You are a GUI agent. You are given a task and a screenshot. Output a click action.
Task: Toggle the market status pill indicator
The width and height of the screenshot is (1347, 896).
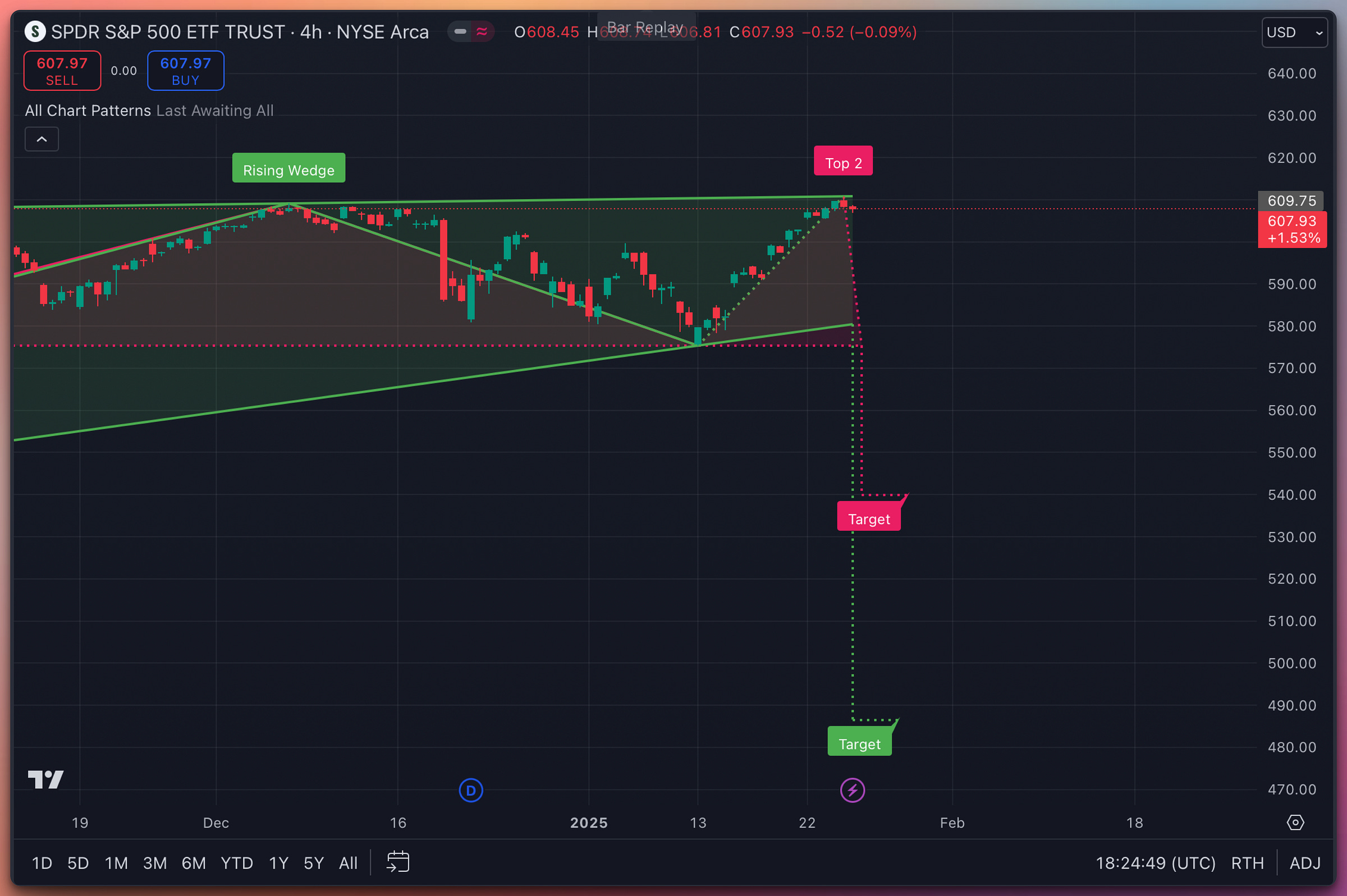click(x=460, y=31)
